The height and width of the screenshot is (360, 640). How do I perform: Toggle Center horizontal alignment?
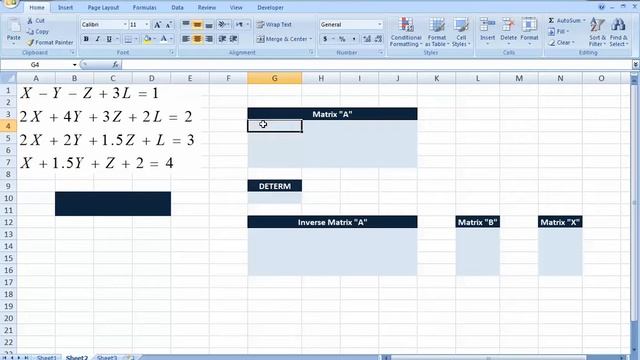[197, 39]
